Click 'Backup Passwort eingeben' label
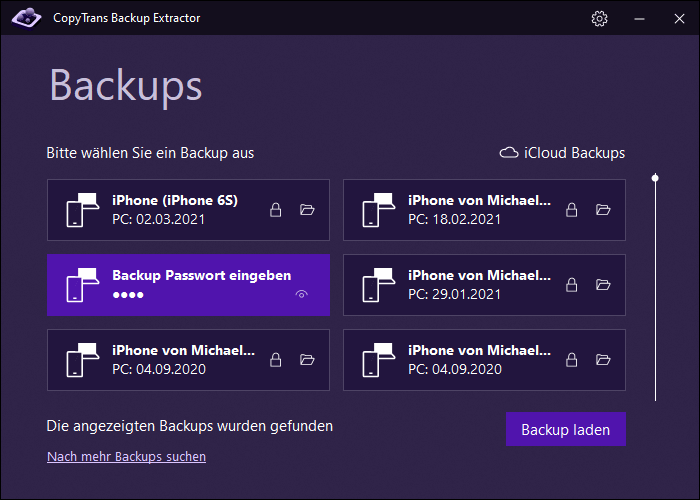Viewport: 700px width, 500px height. pos(201,275)
